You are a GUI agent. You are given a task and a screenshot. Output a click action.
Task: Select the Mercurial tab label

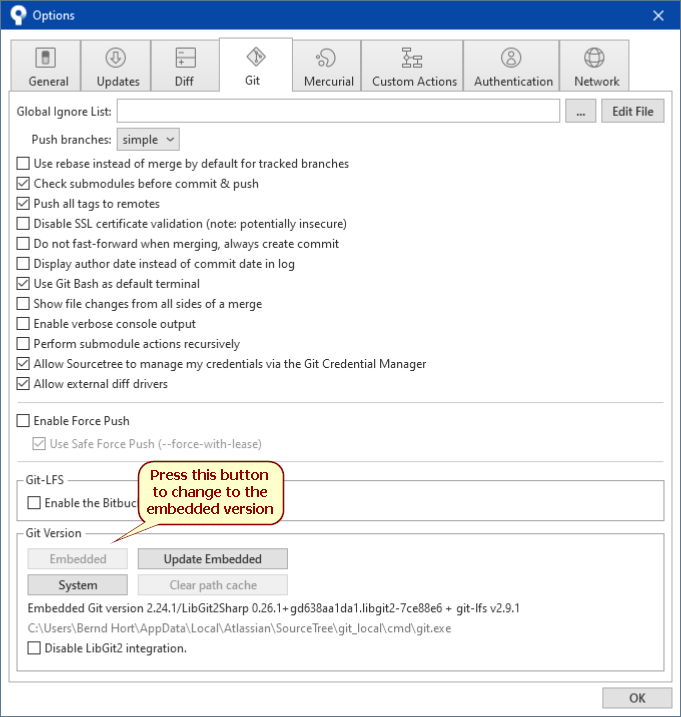click(x=329, y=81)
